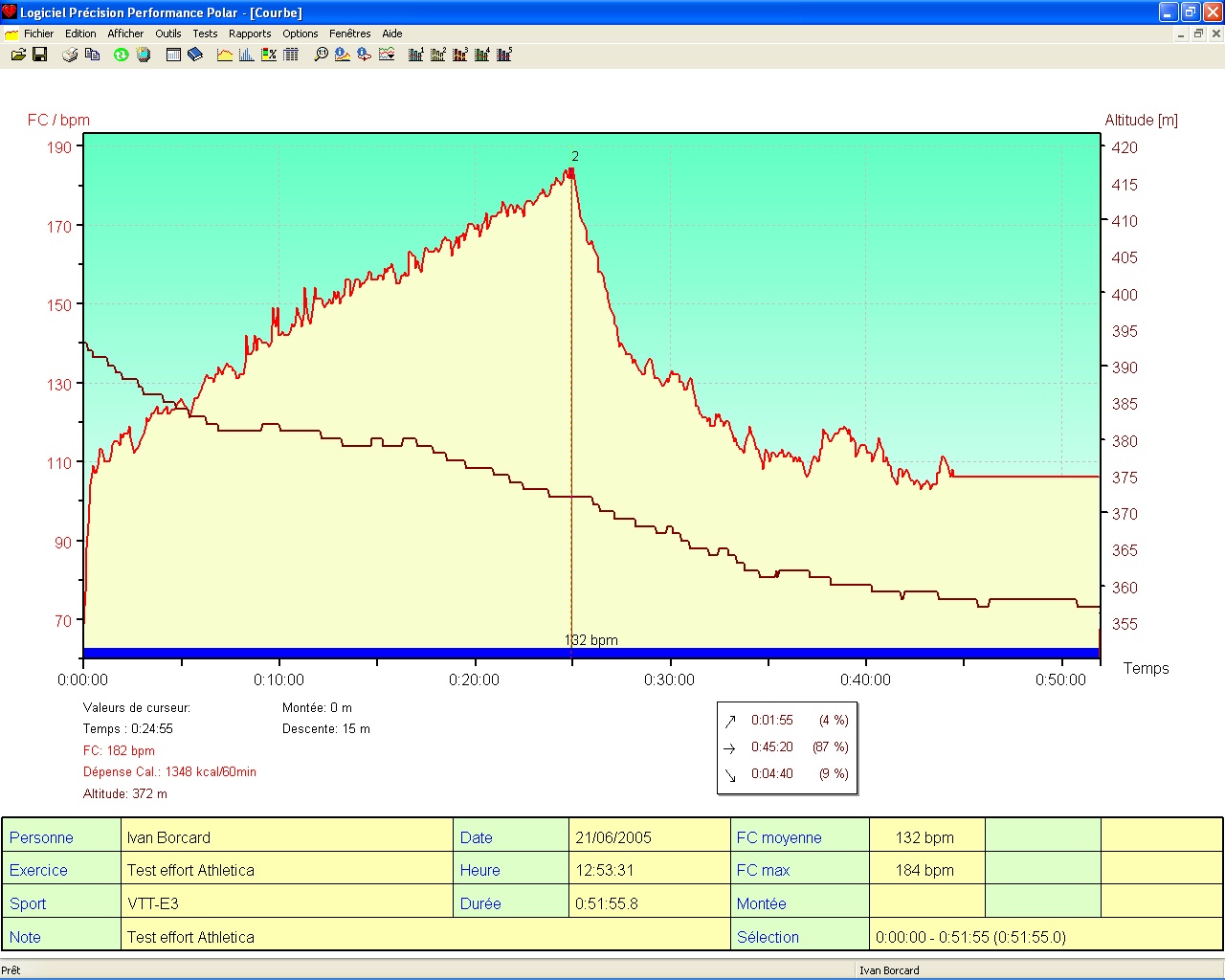Click the Temps : 0:24:55 value

(128, 728)
